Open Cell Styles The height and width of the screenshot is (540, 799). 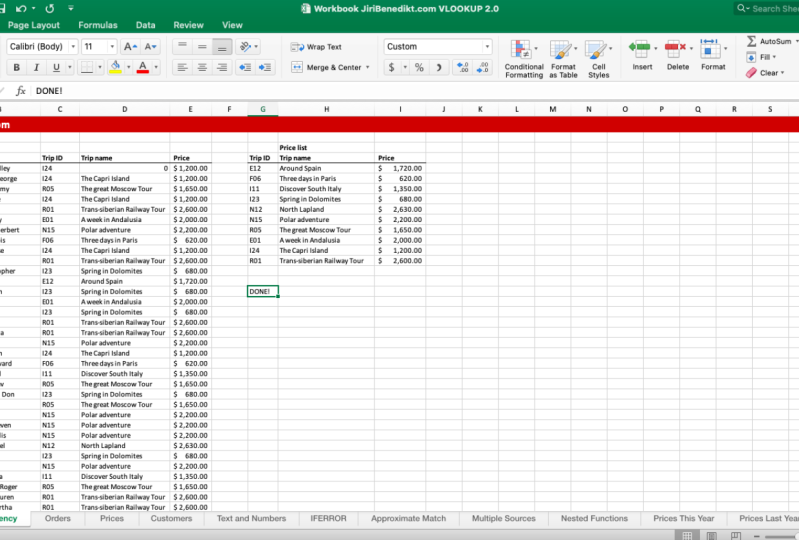pos(598,59)
